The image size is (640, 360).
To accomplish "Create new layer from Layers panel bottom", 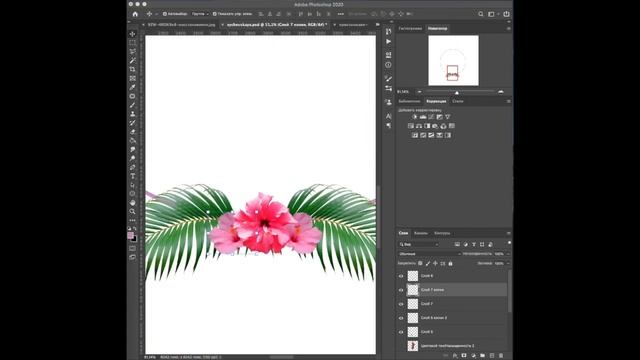I will (x=492, y=356).
